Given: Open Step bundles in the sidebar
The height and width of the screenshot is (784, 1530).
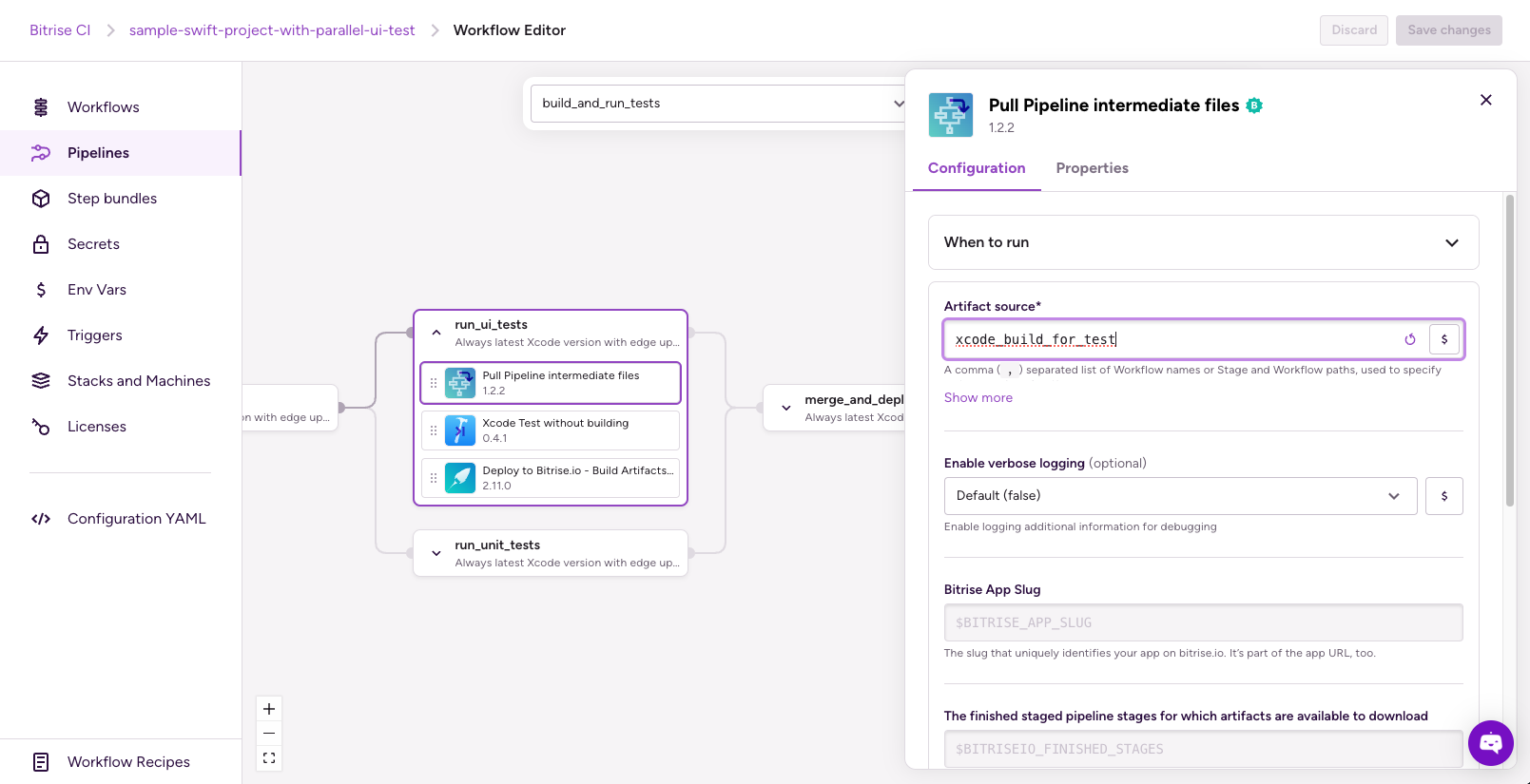Looking at the screenshot, I should 121,199.
